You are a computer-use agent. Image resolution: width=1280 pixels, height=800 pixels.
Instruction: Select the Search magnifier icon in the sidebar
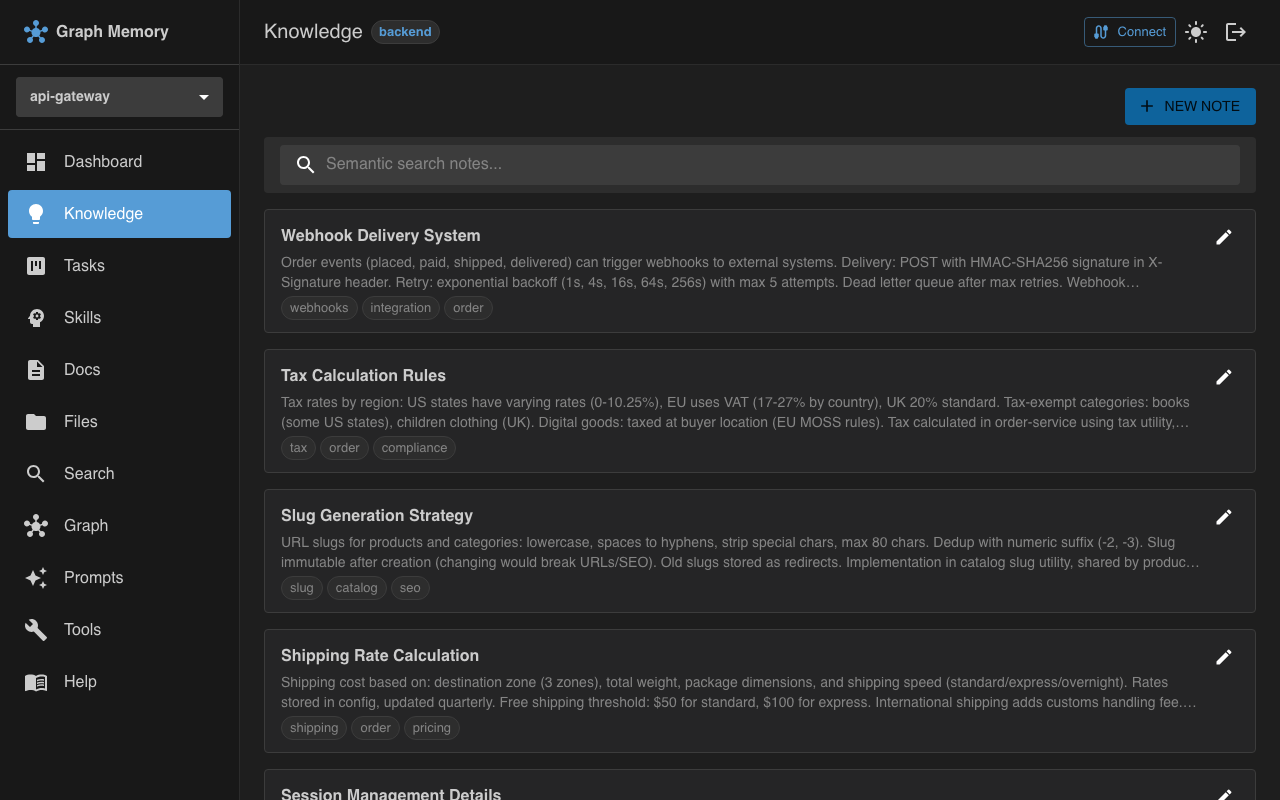point(35,473)
